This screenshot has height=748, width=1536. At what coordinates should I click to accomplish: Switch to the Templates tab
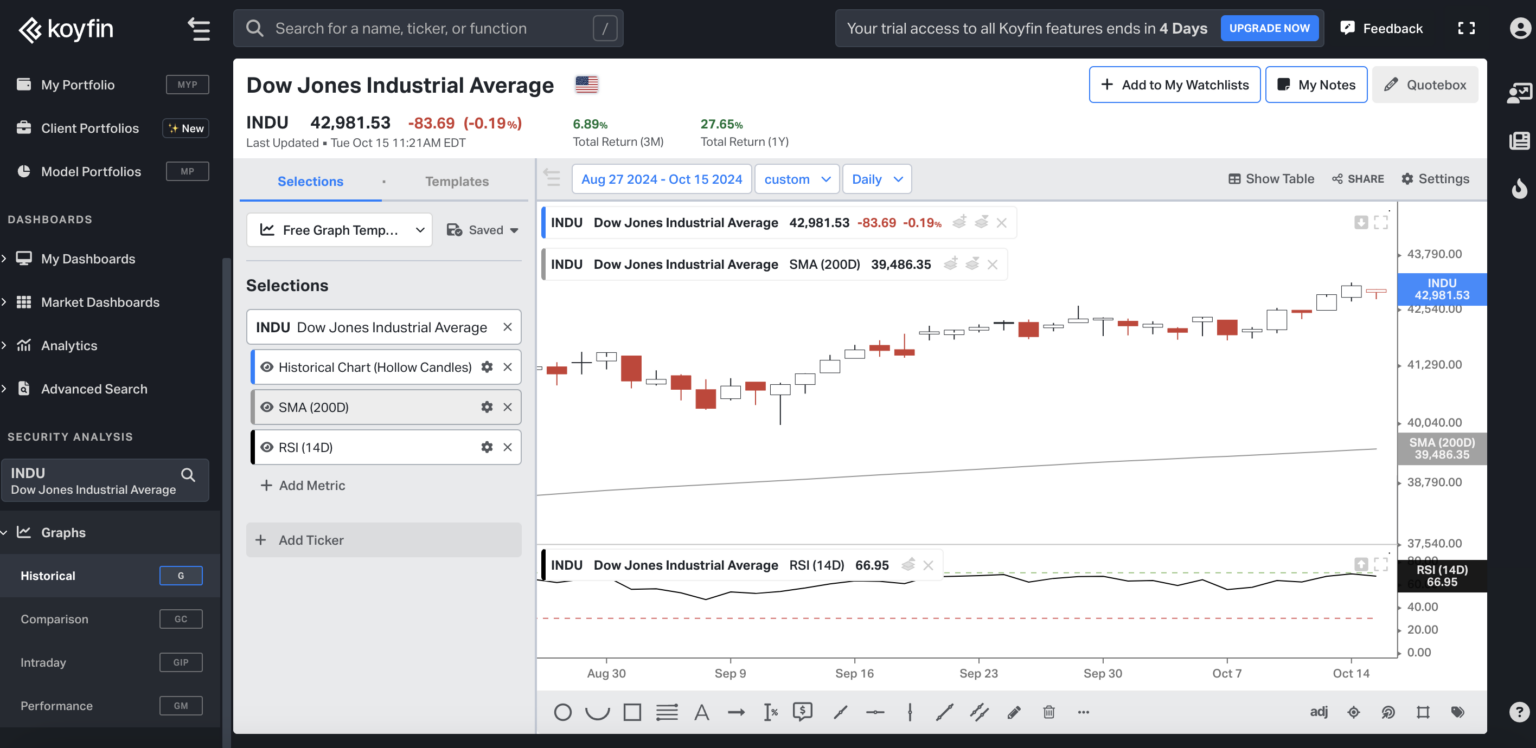coord(457,181)
